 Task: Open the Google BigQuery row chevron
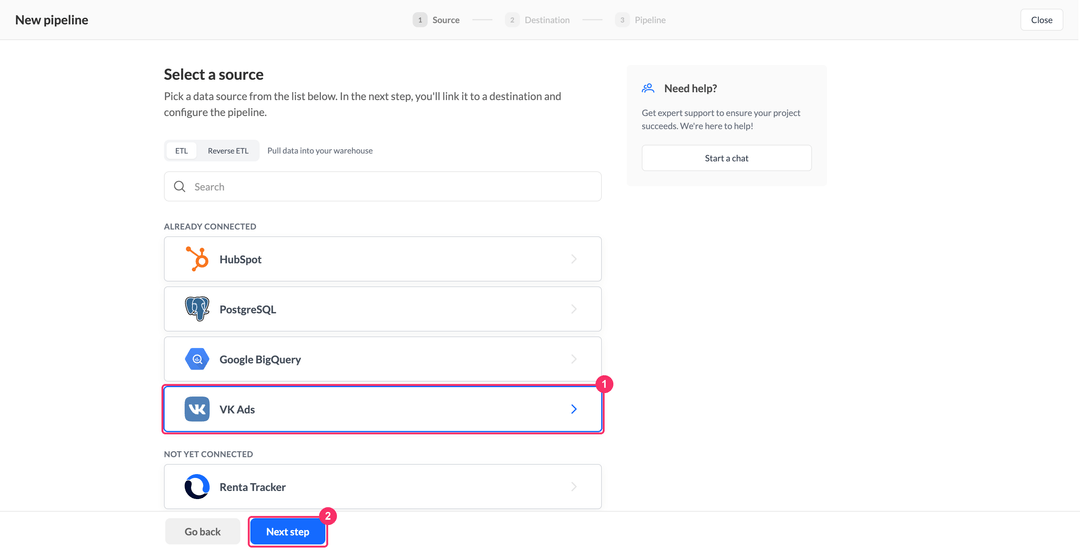(x=574, y=359)
